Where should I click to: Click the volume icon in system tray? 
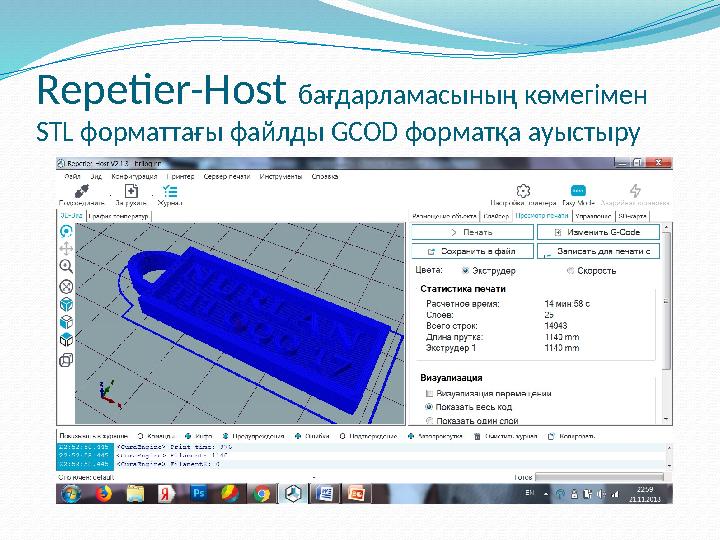[x=601, y=494]
